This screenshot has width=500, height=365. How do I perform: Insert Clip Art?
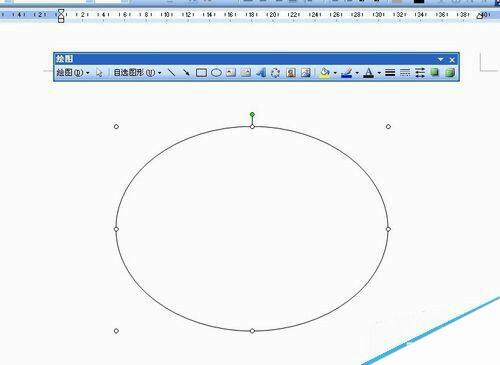(x=291, y=72)
